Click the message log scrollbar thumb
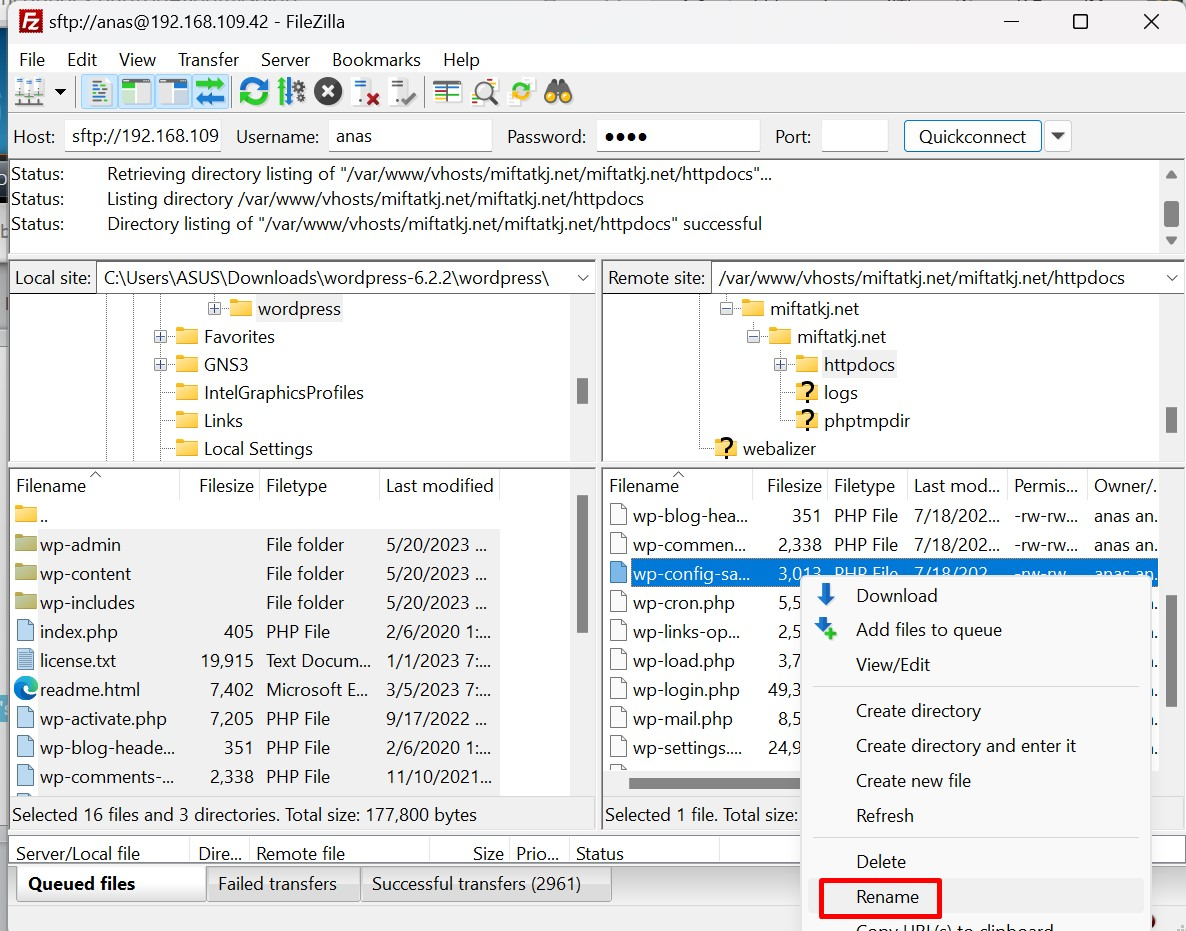The width and height of the screenshot is (1186, 931). [x=1171, y=213]
